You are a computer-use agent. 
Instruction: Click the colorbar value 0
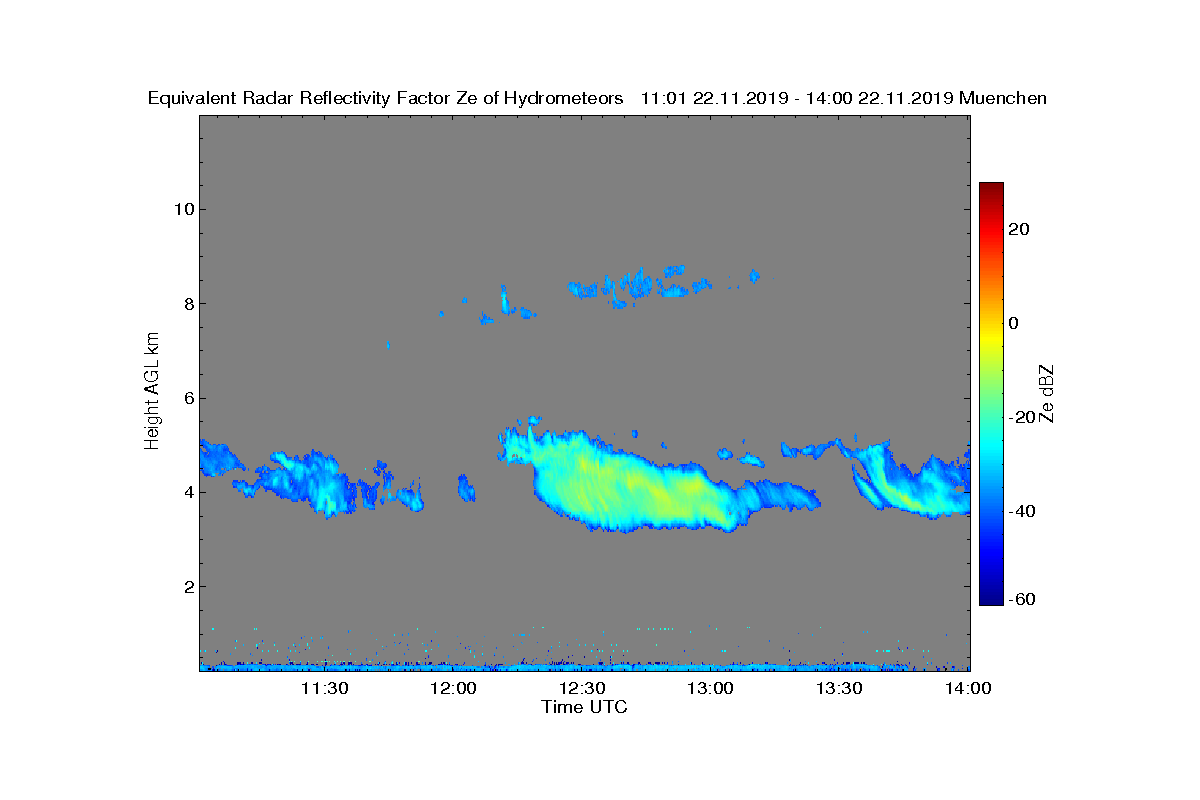click(x=1014, y=323)
